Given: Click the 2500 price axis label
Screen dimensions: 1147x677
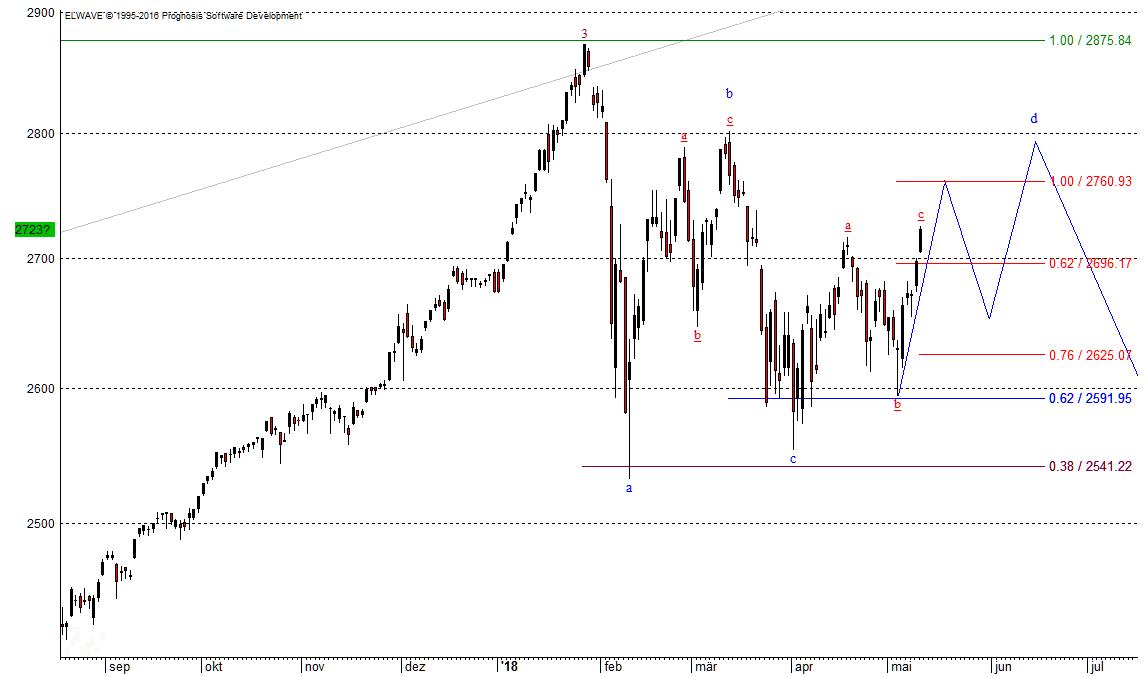Looking at the screenshot, I should (40, 523).
